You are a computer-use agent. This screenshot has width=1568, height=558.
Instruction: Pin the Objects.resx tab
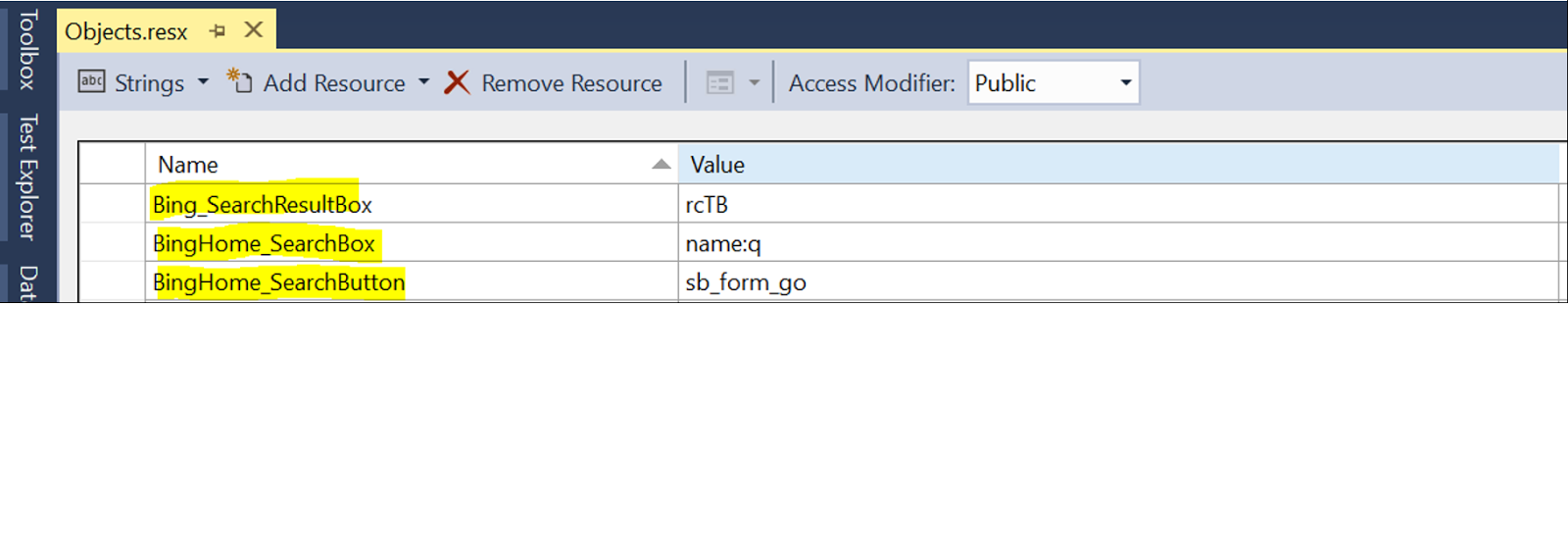pyautogui.click(x=218, y=31)
